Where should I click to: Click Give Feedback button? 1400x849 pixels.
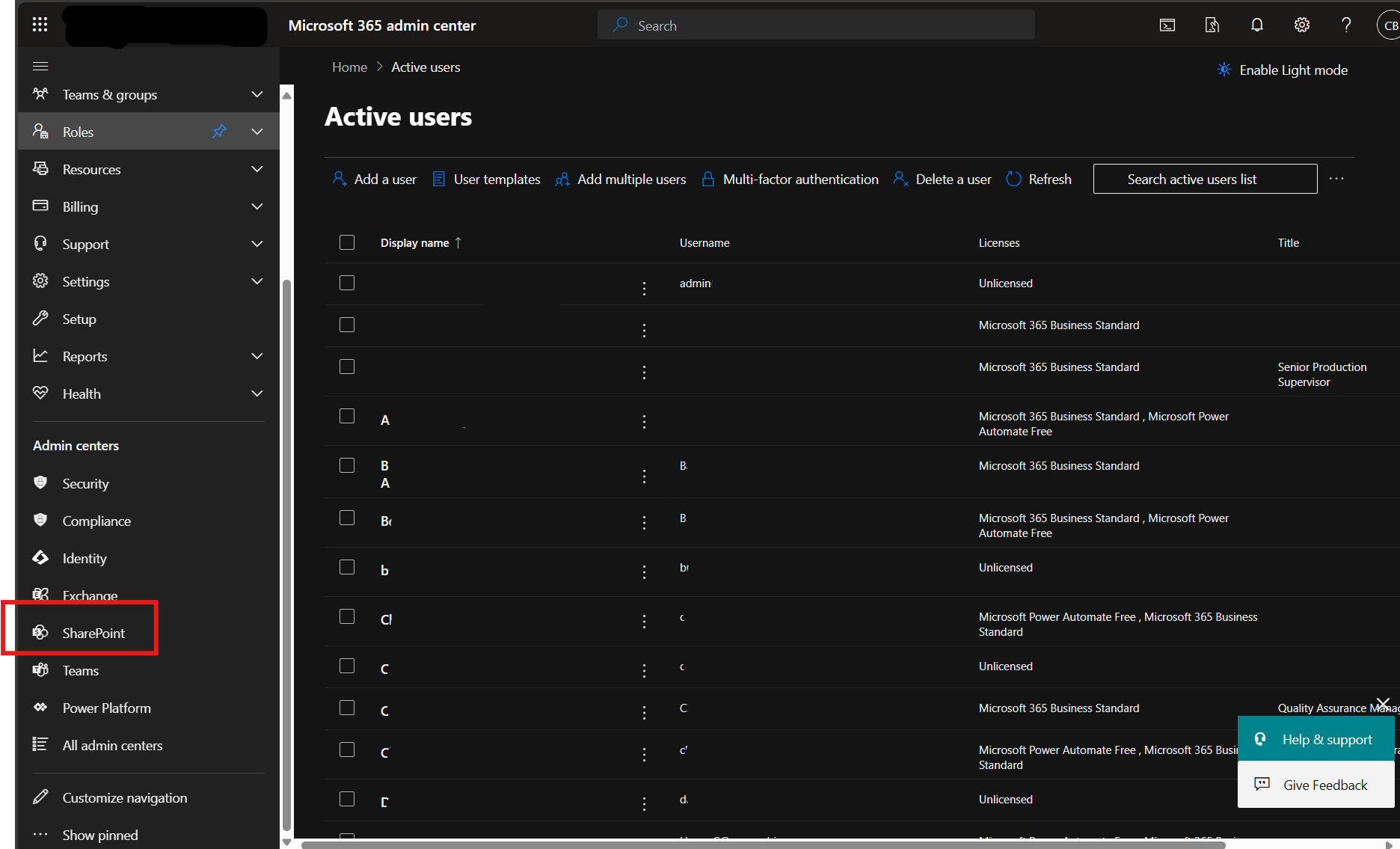pos(1315,785)
